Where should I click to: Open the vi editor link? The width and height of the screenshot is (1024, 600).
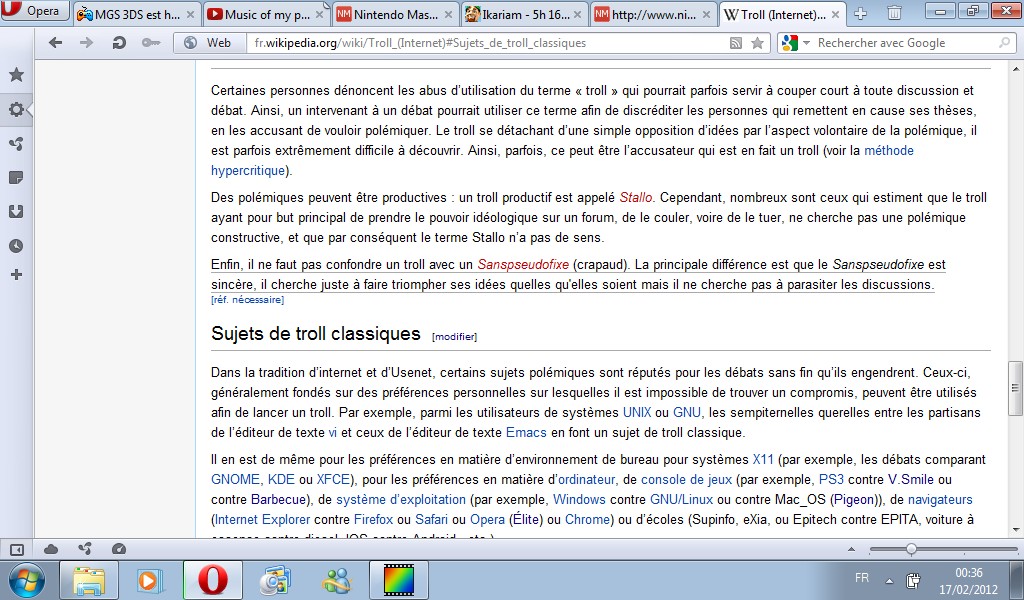pyautogui.click(x=332, y=433)
